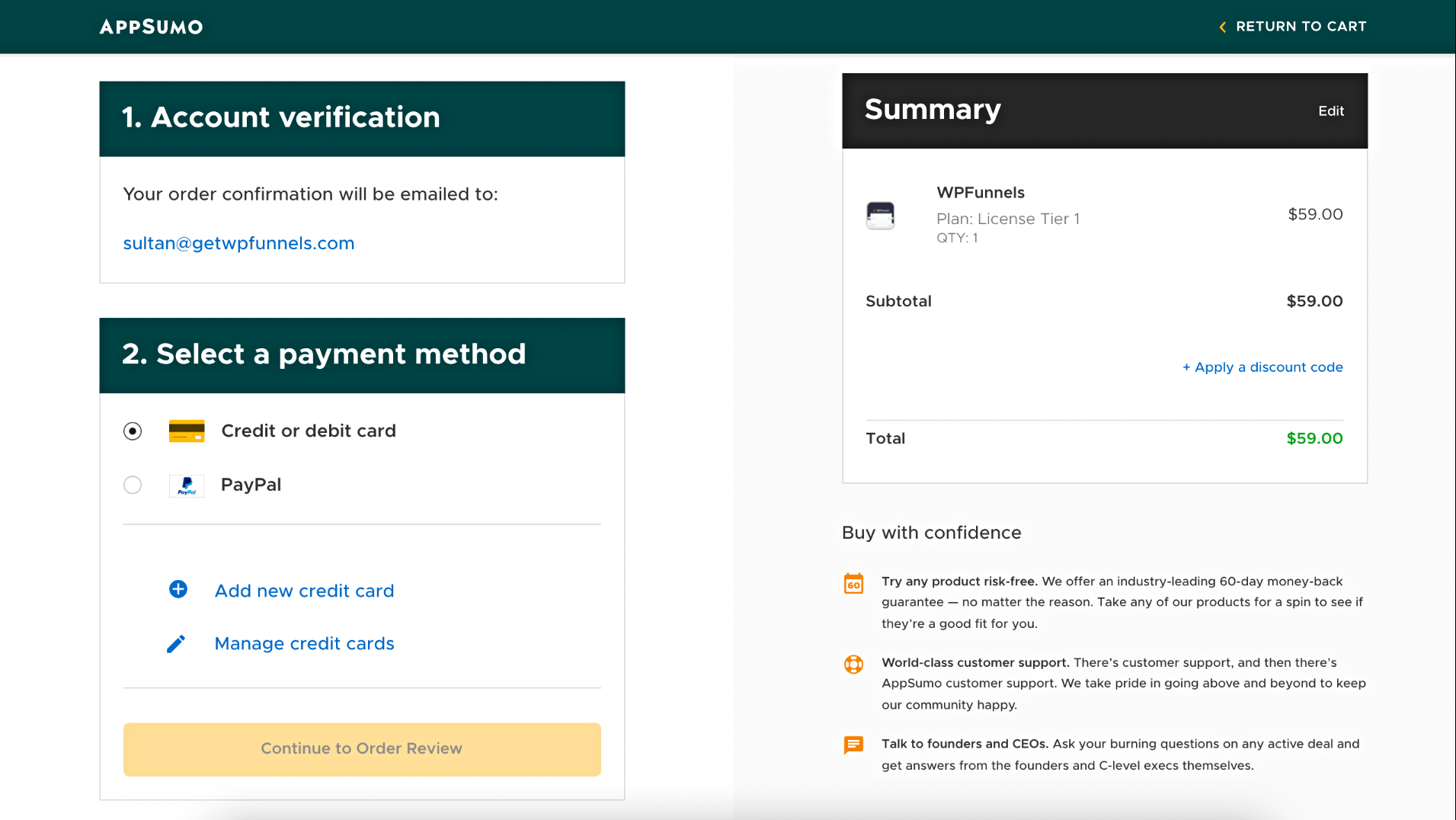Return to cart link

[x=1301, y=27]
